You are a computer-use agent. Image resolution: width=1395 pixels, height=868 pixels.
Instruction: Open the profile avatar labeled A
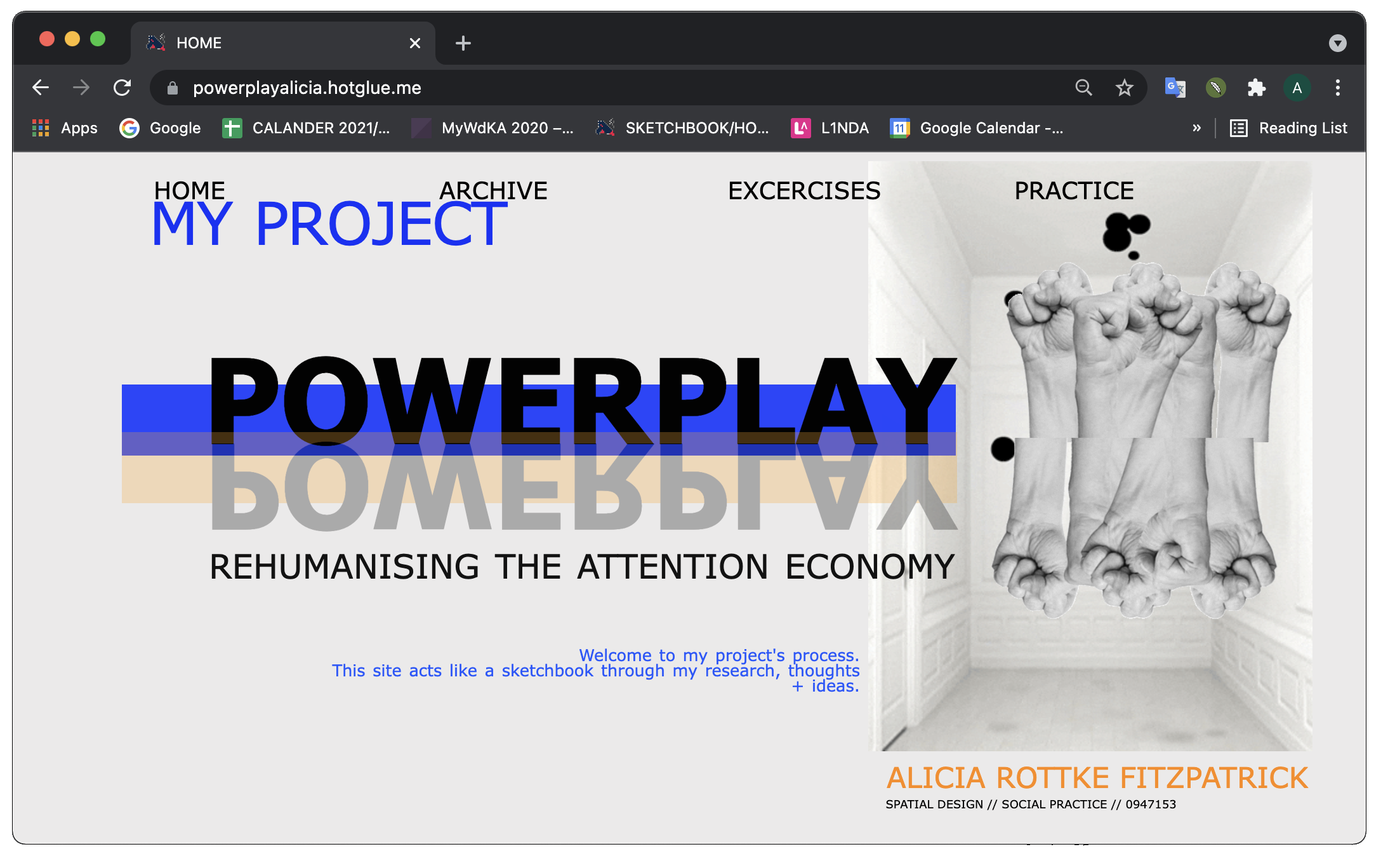[1297, 88]
